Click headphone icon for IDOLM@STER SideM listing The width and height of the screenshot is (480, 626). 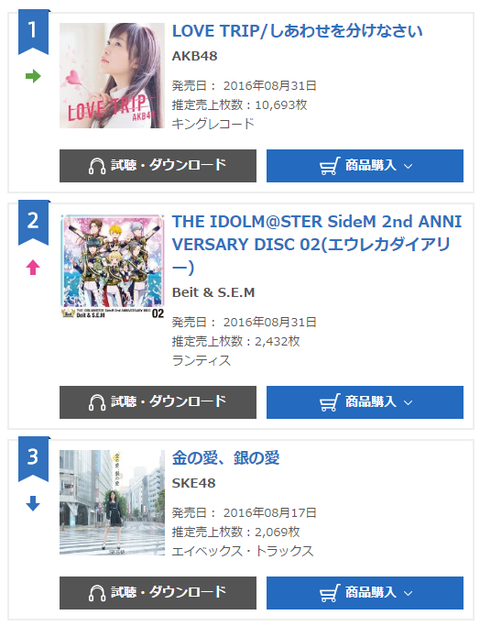coord(97,402)
